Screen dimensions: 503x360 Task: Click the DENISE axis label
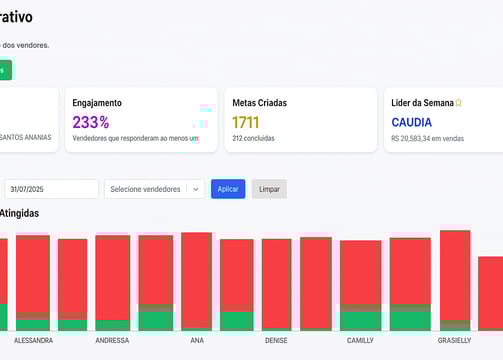click(x=276, y=340)
